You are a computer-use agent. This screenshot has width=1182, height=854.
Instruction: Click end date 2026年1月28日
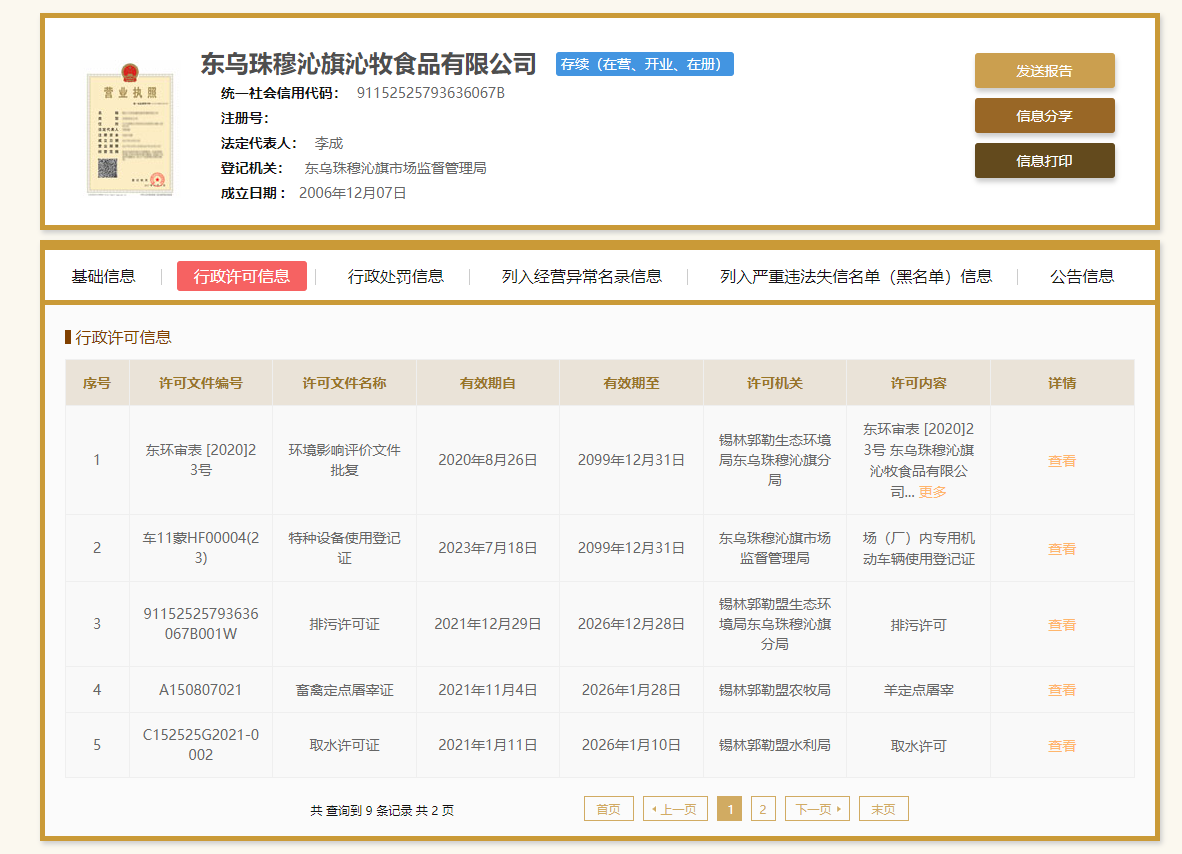click(631, 690)
